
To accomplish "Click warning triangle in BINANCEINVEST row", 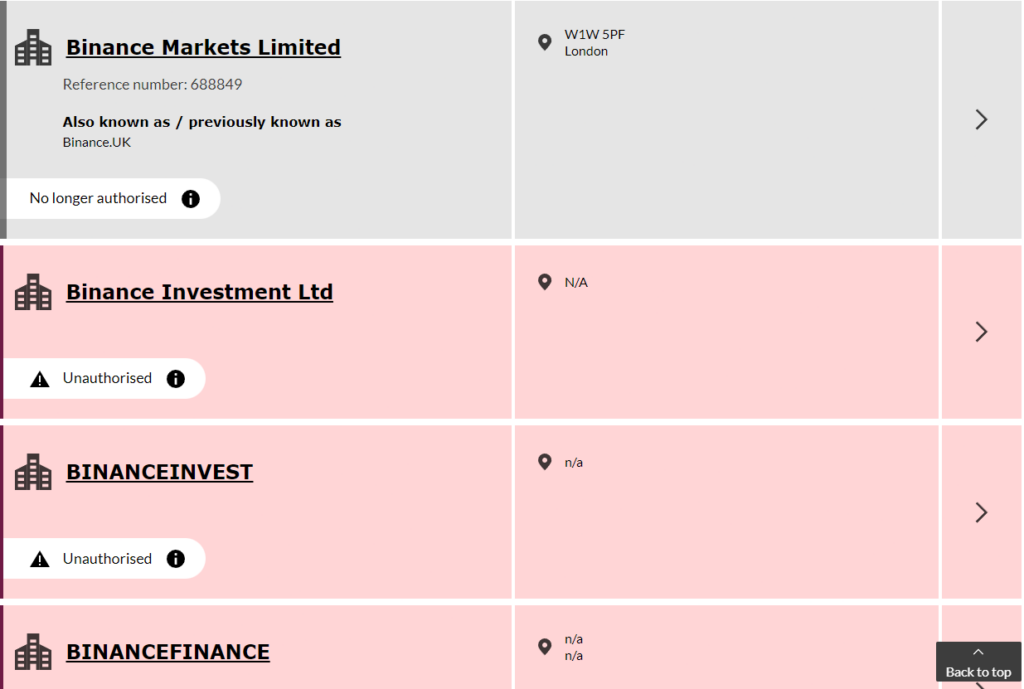I will pyautogui.click(x=40, y=559).
